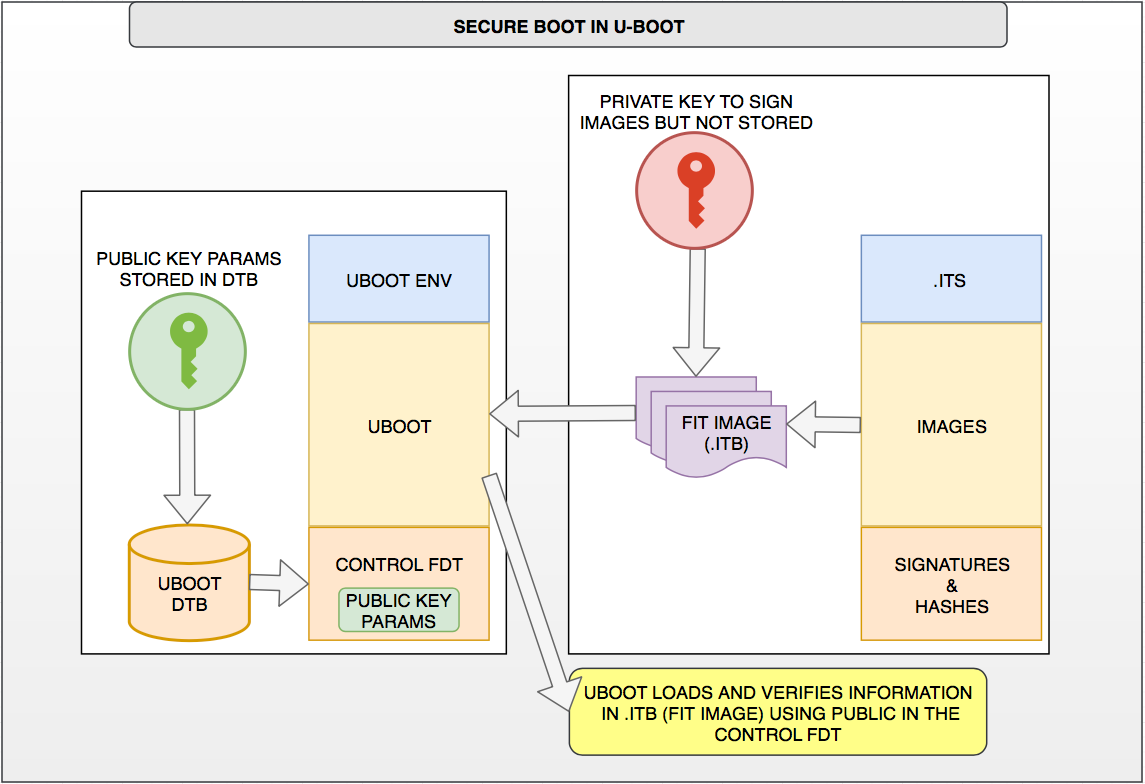1145x784 pixels.
Task: Select the PRIVATE KEY TO SIGN IMAGES label
Action: (693, 111)
